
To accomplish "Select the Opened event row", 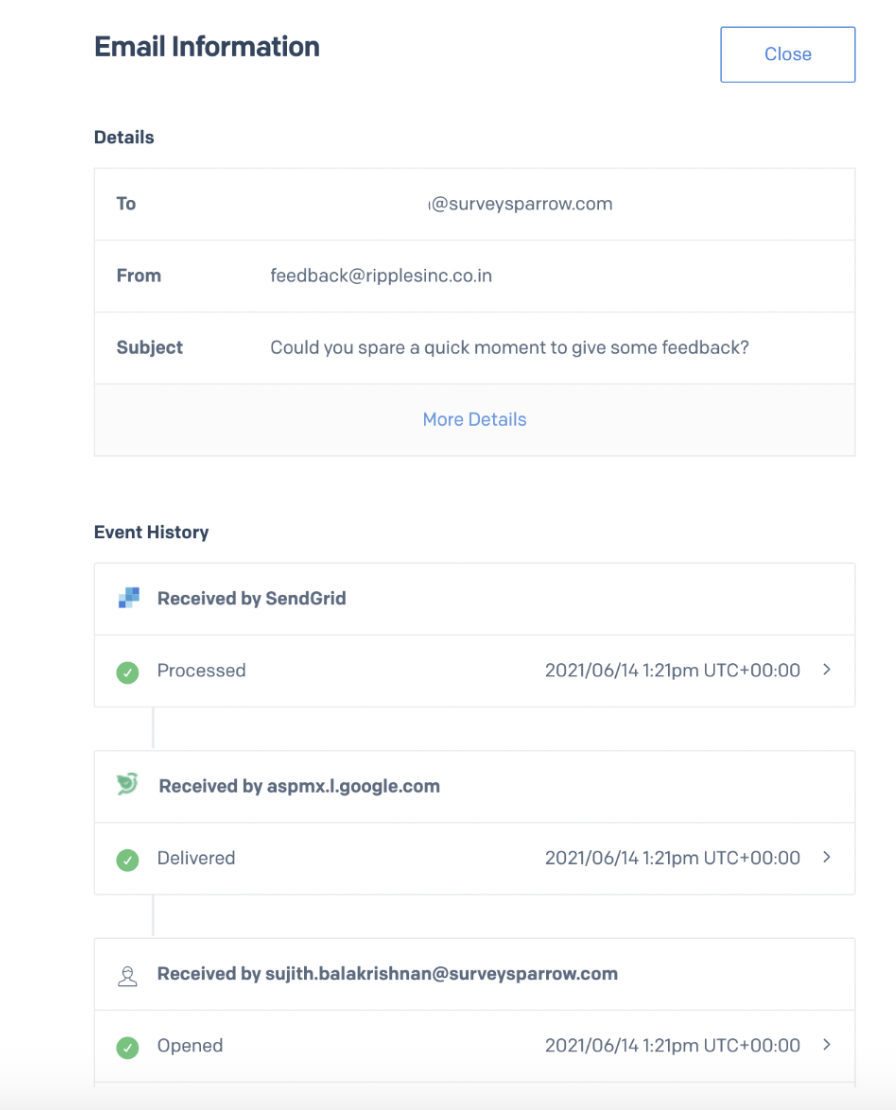I will tap(400, 1046).
